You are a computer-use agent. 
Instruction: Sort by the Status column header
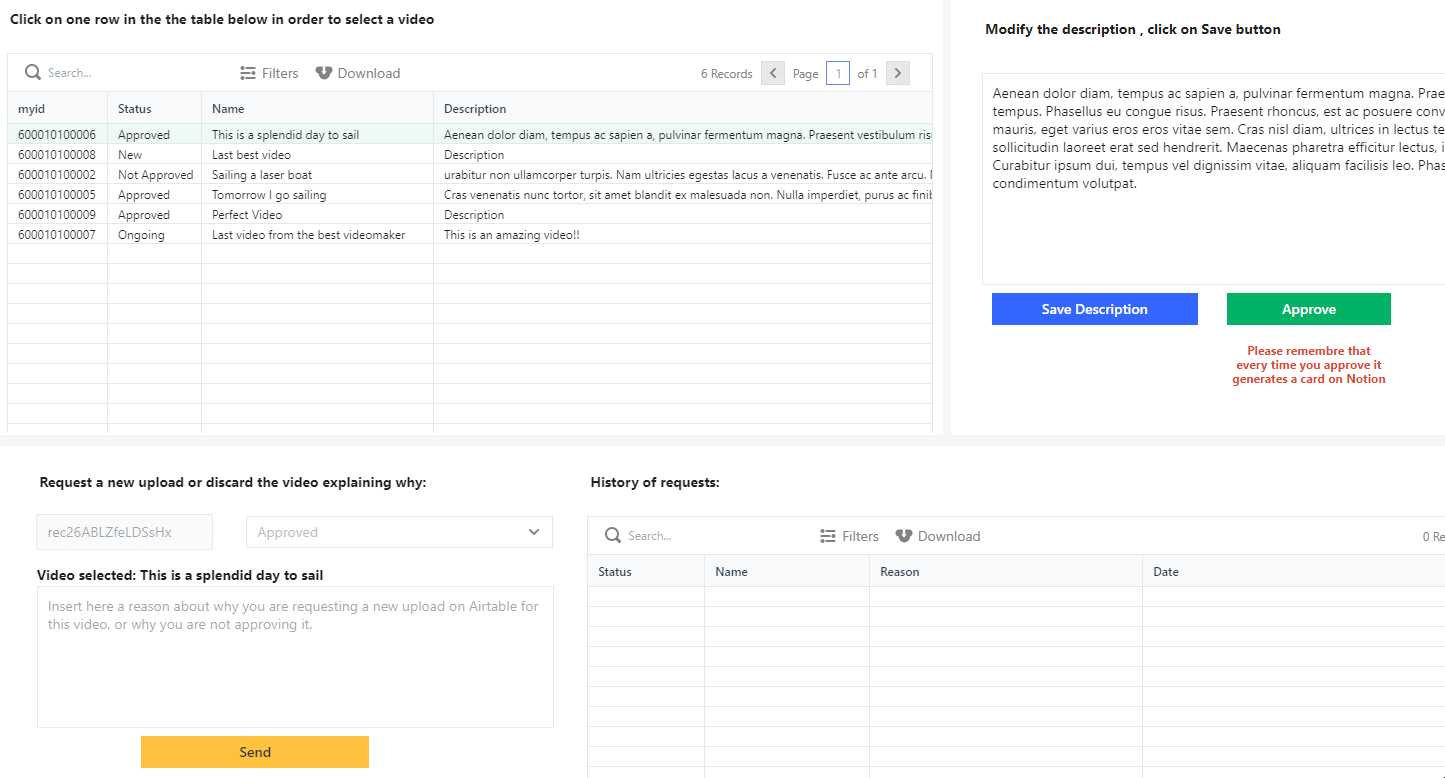pos(135,109)
